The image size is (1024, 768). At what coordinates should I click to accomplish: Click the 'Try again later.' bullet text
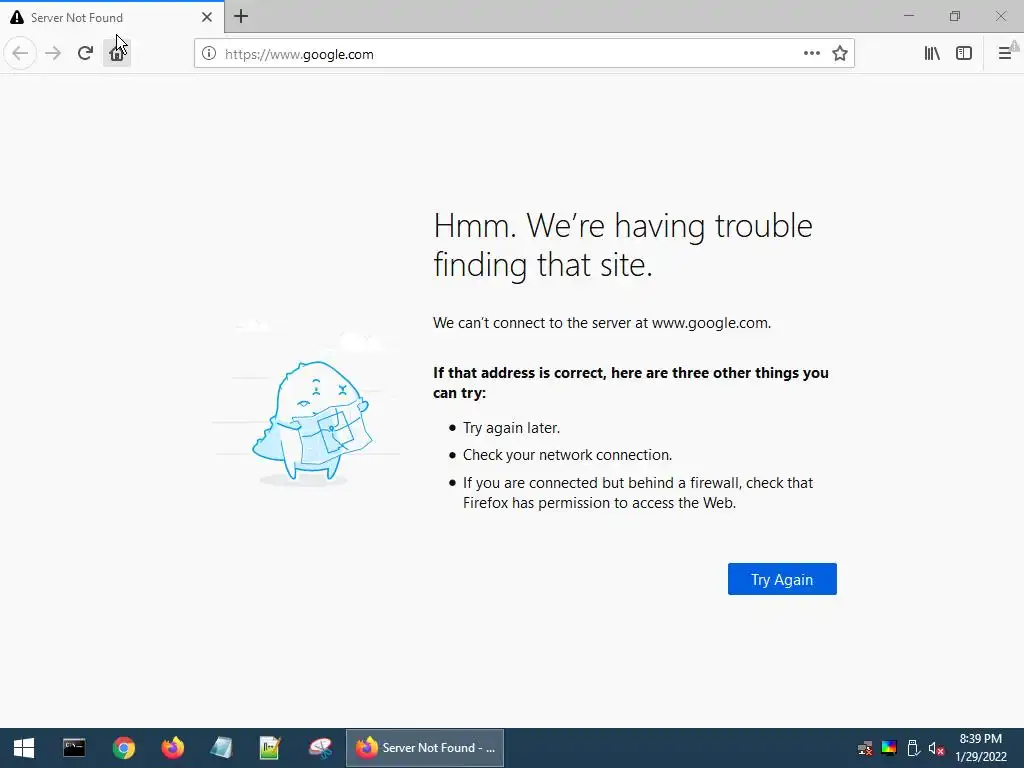pos(511,428)
